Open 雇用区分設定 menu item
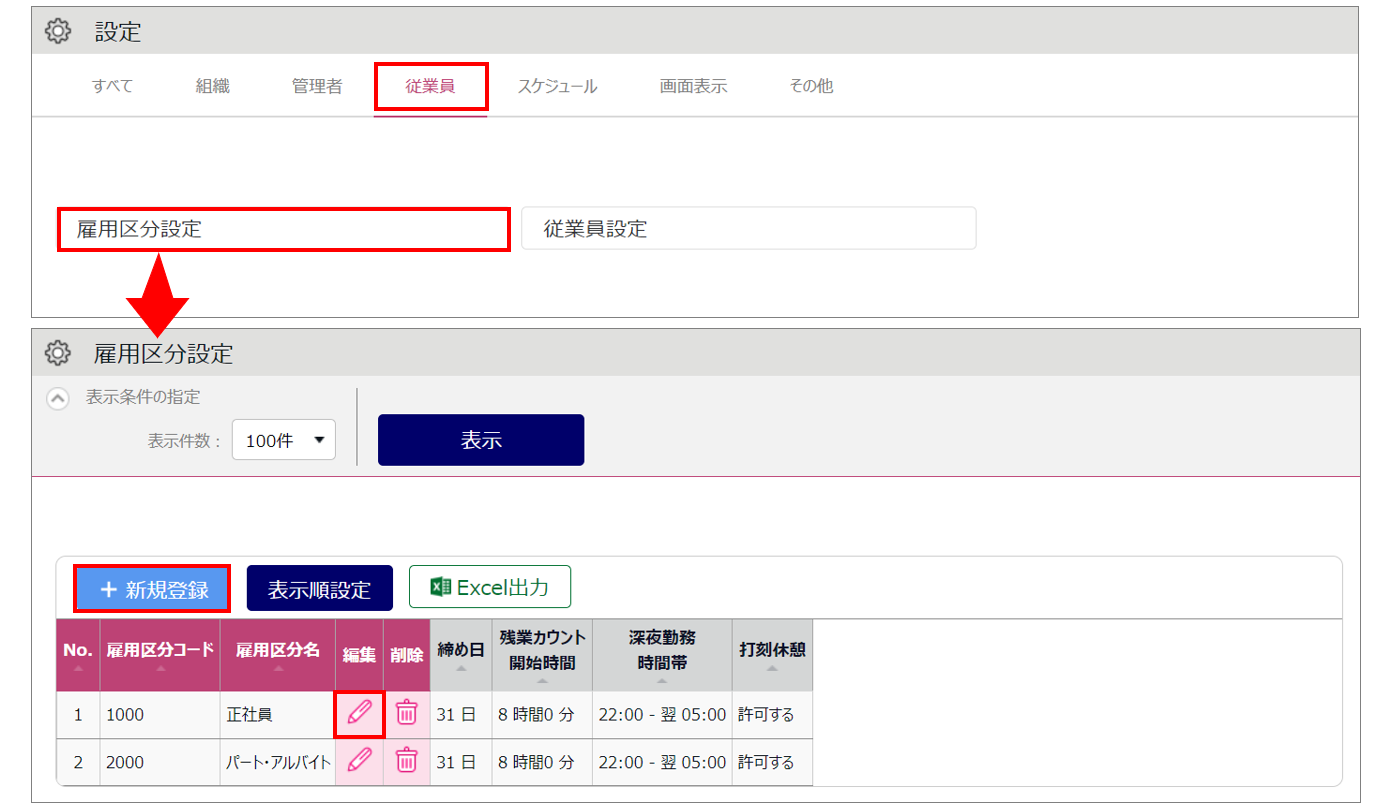This screenshot has height=807, width=1391. (x=284, y=229)
